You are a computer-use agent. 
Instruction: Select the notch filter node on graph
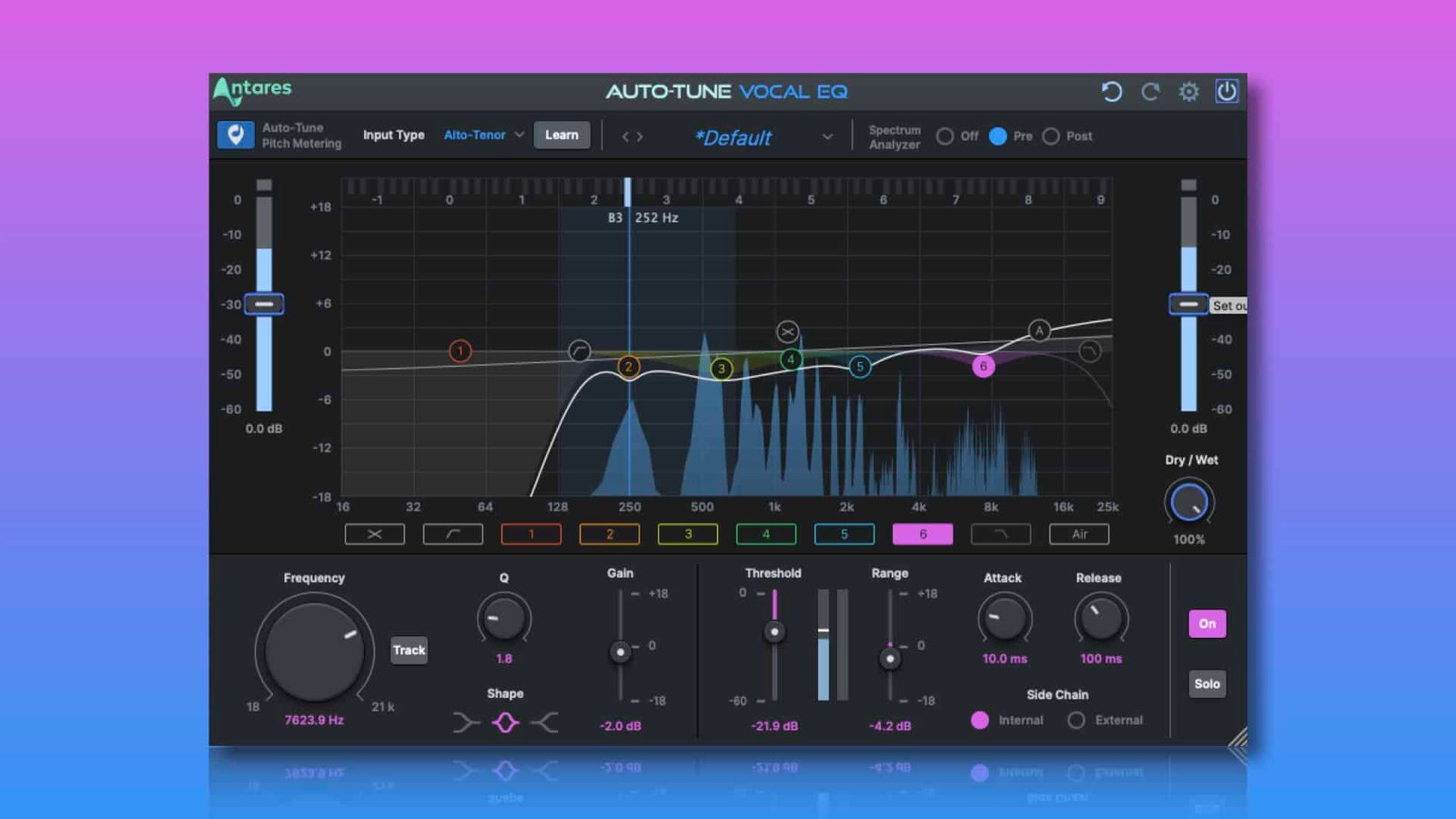pyautogui.click(x=788, y=331)
